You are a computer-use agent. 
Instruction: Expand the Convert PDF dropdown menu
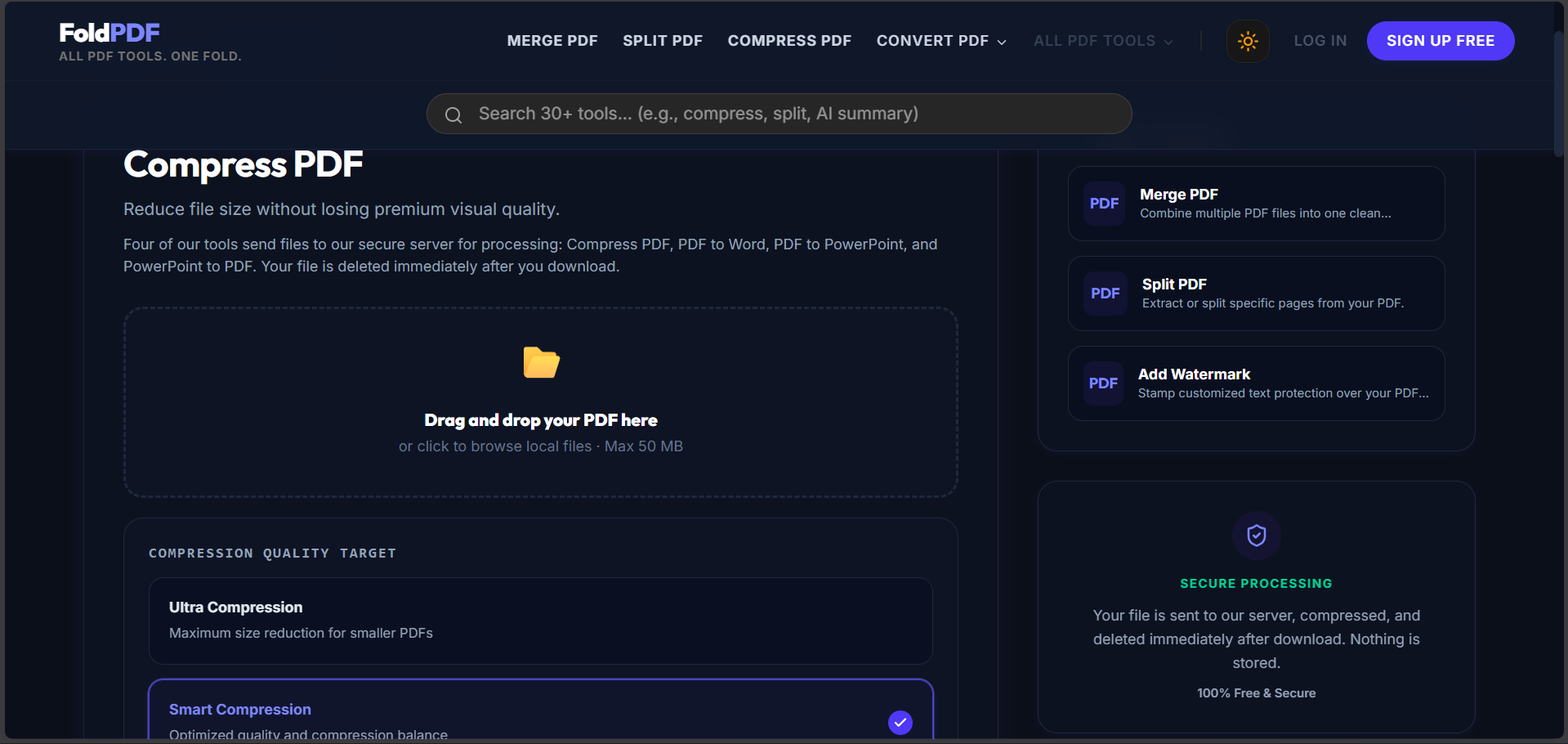click(x=941, y=41)
